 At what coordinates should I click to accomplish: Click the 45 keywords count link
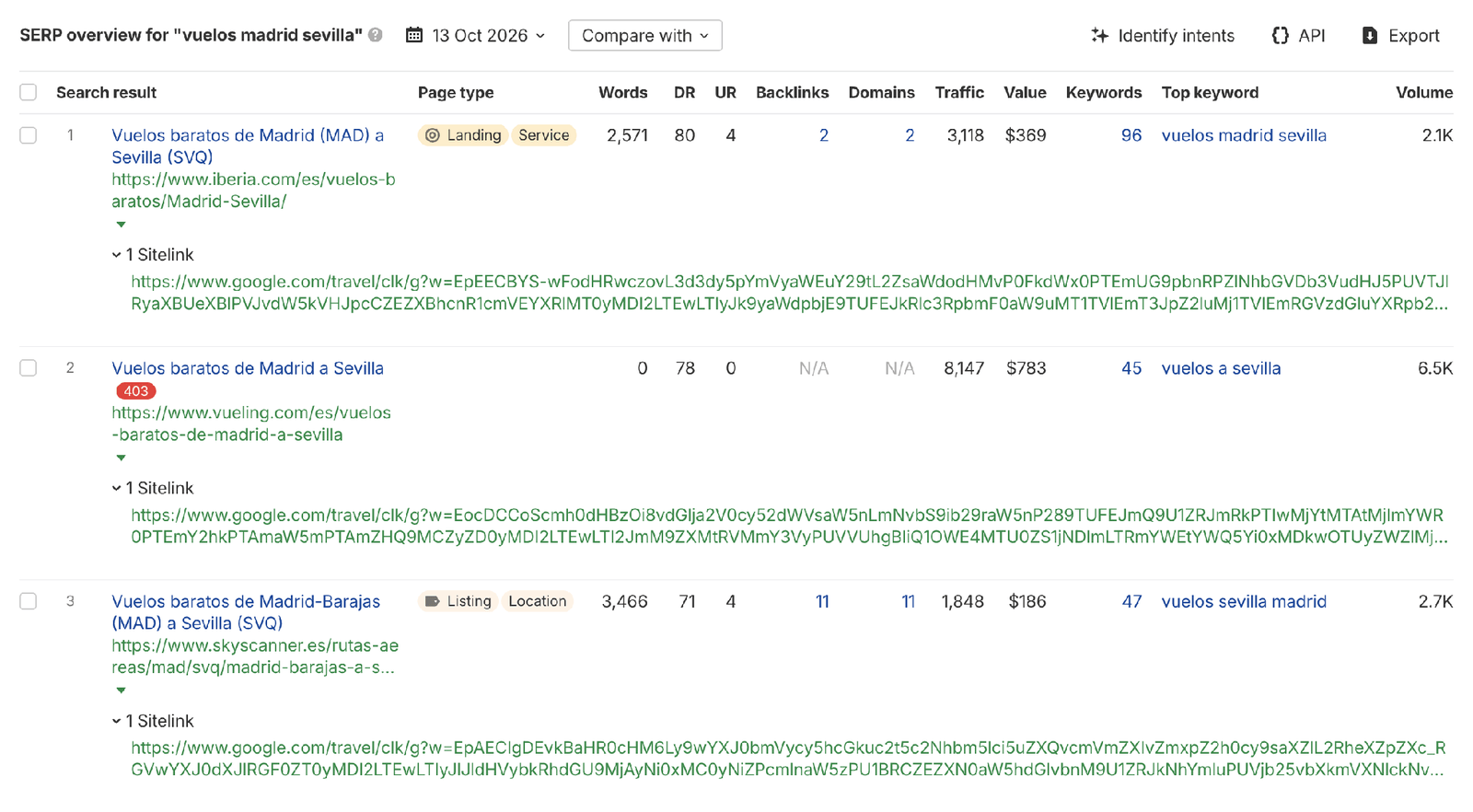point(1131,368)
